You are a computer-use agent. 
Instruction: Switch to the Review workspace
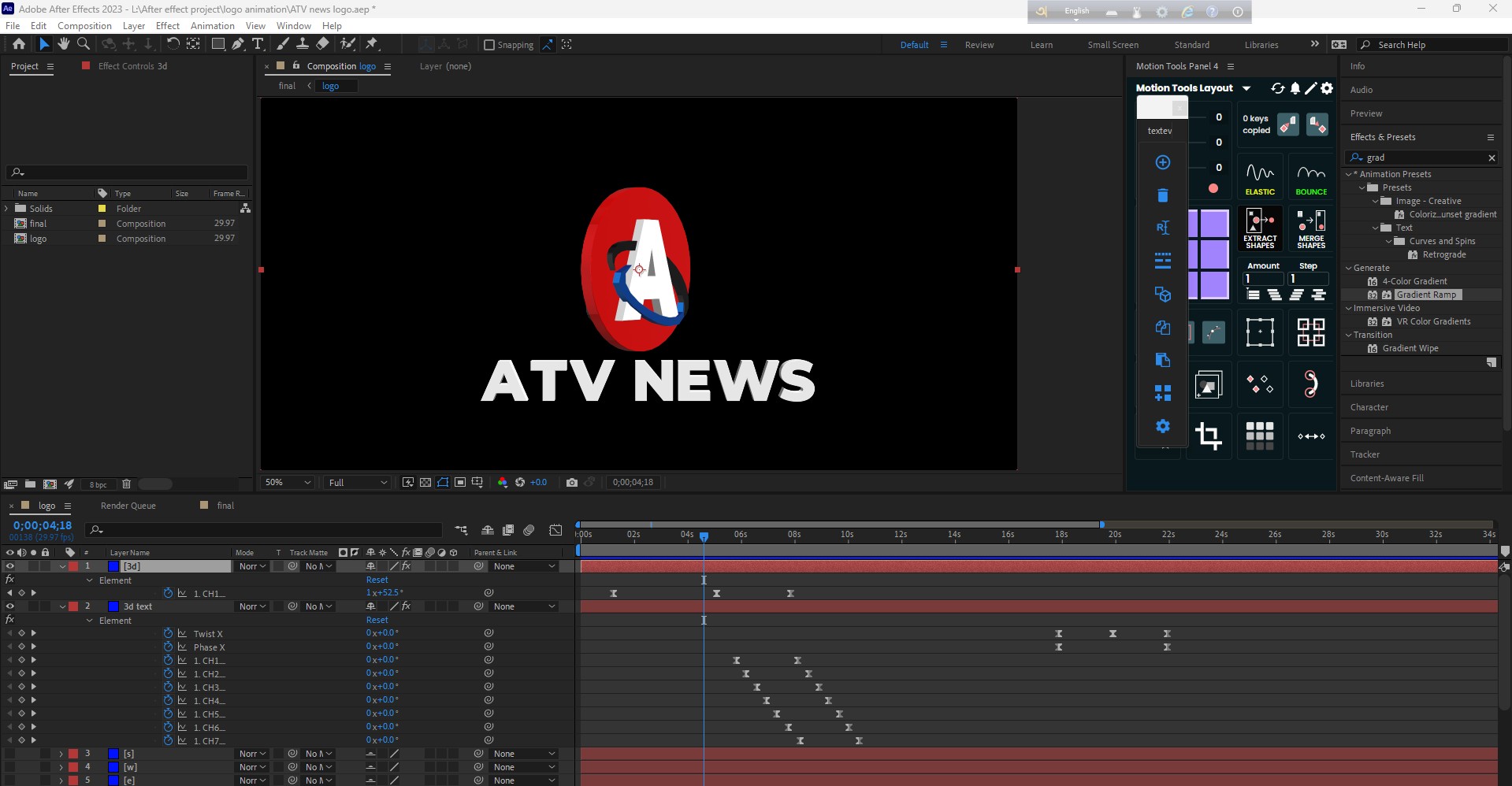(979, 45)
